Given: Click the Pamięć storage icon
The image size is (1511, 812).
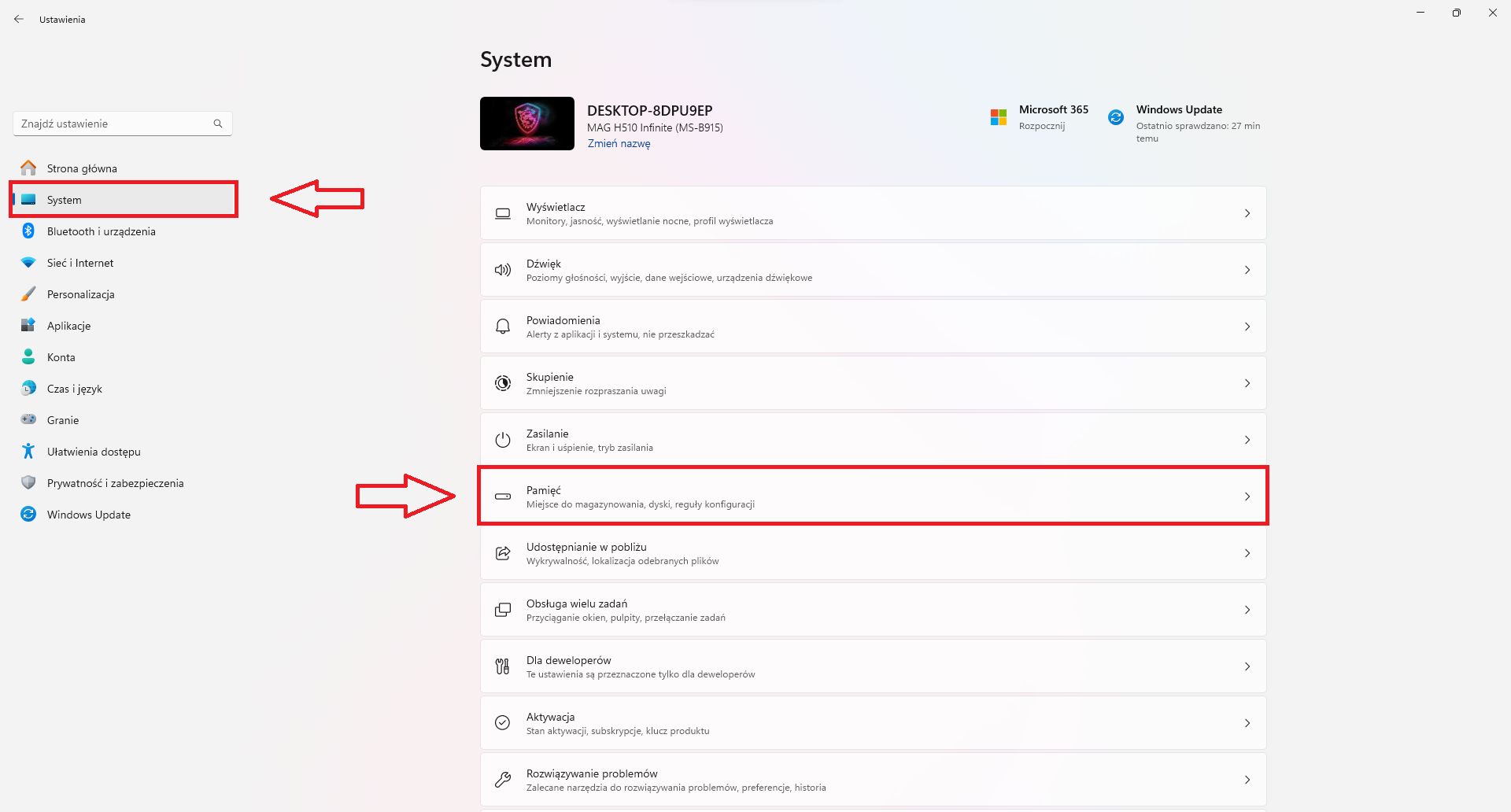Looking at the screenshot, I should pos(503,496).
